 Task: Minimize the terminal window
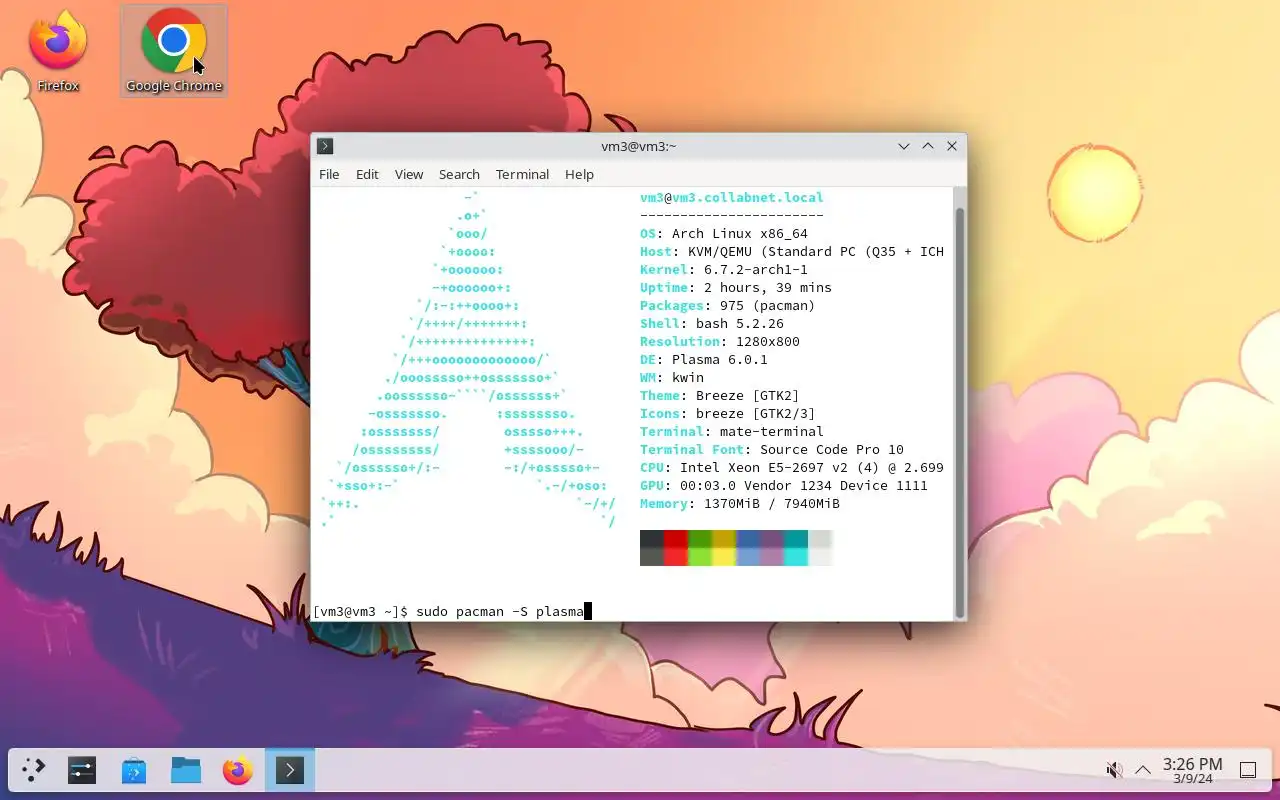click(x=904, y=146)
